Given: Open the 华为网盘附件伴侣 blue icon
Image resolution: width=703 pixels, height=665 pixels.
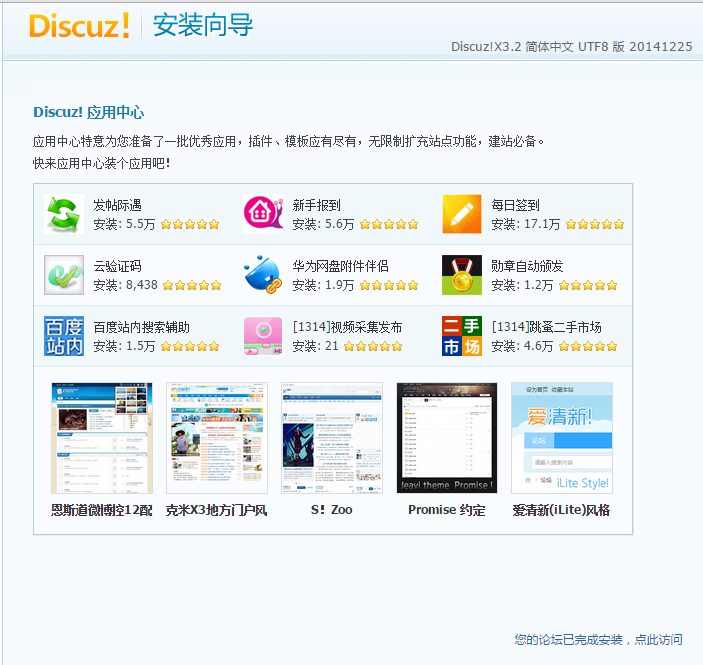Looking at the screenshot, I should tap(263, 275).
